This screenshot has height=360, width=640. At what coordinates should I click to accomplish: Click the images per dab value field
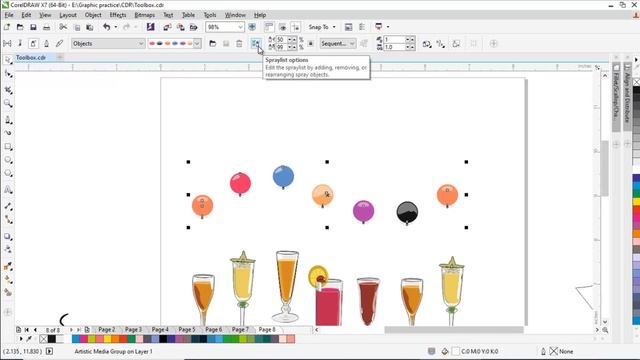point(395,40)
